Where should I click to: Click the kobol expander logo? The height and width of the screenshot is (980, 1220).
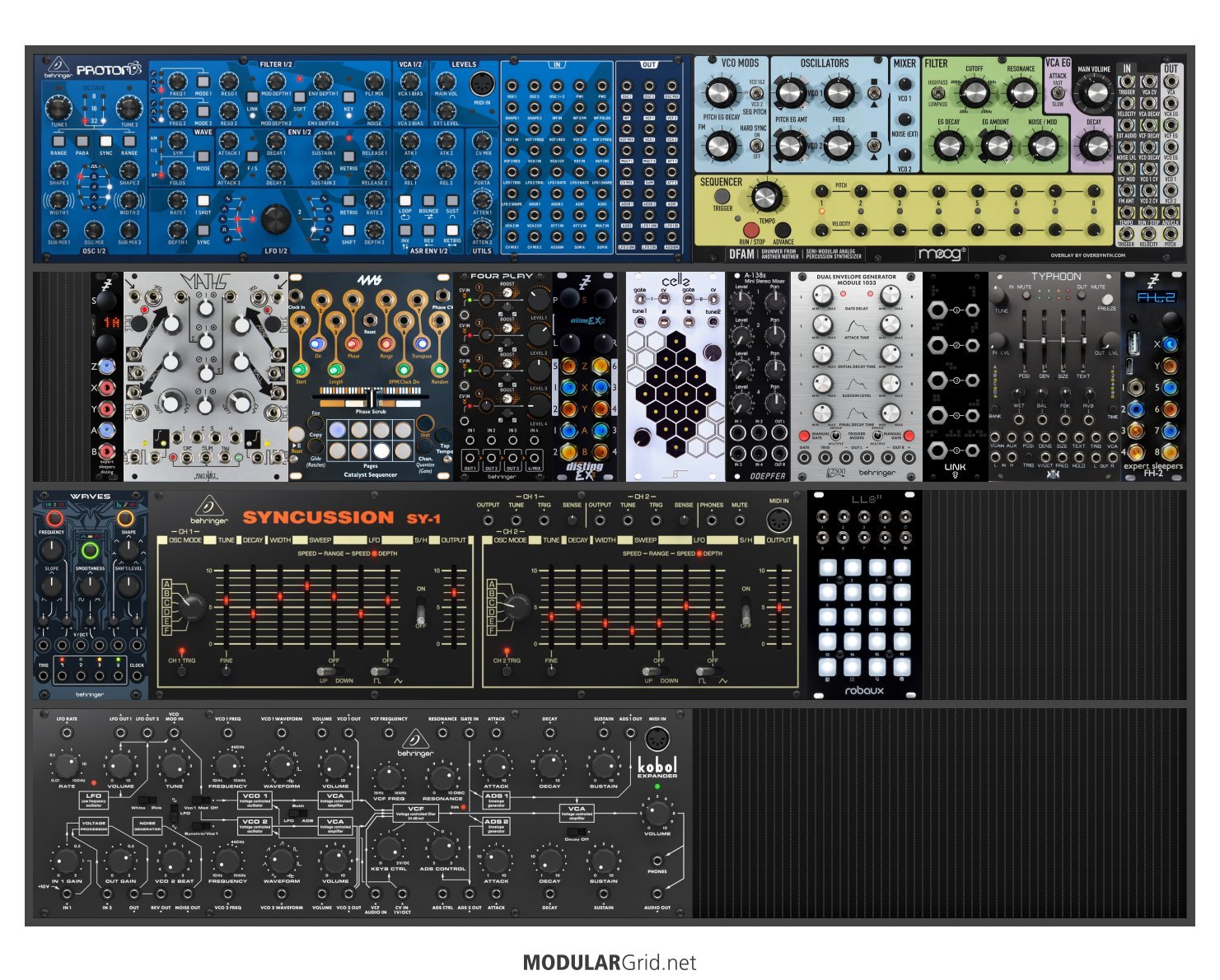tap(657, 767)
